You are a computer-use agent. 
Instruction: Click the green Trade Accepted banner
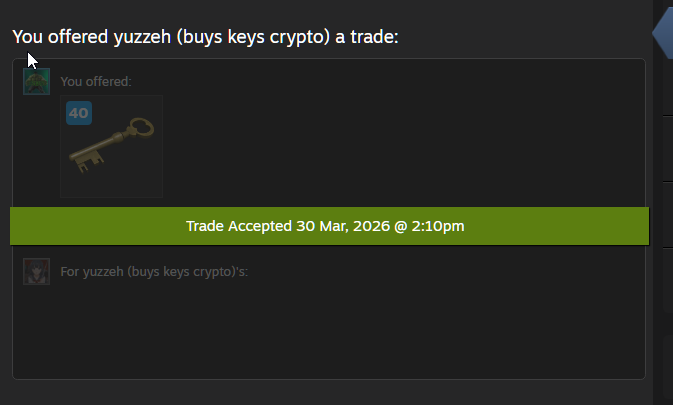(330, 226)
